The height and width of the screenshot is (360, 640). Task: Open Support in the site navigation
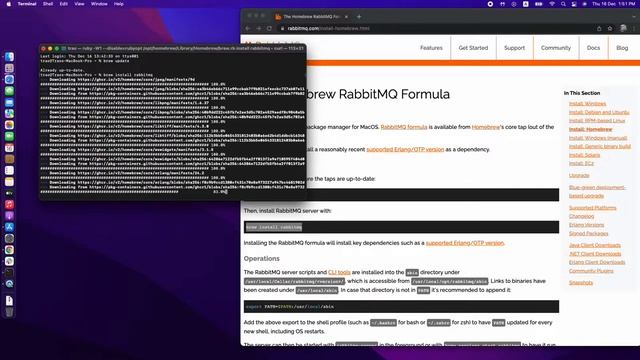(514, 48)
